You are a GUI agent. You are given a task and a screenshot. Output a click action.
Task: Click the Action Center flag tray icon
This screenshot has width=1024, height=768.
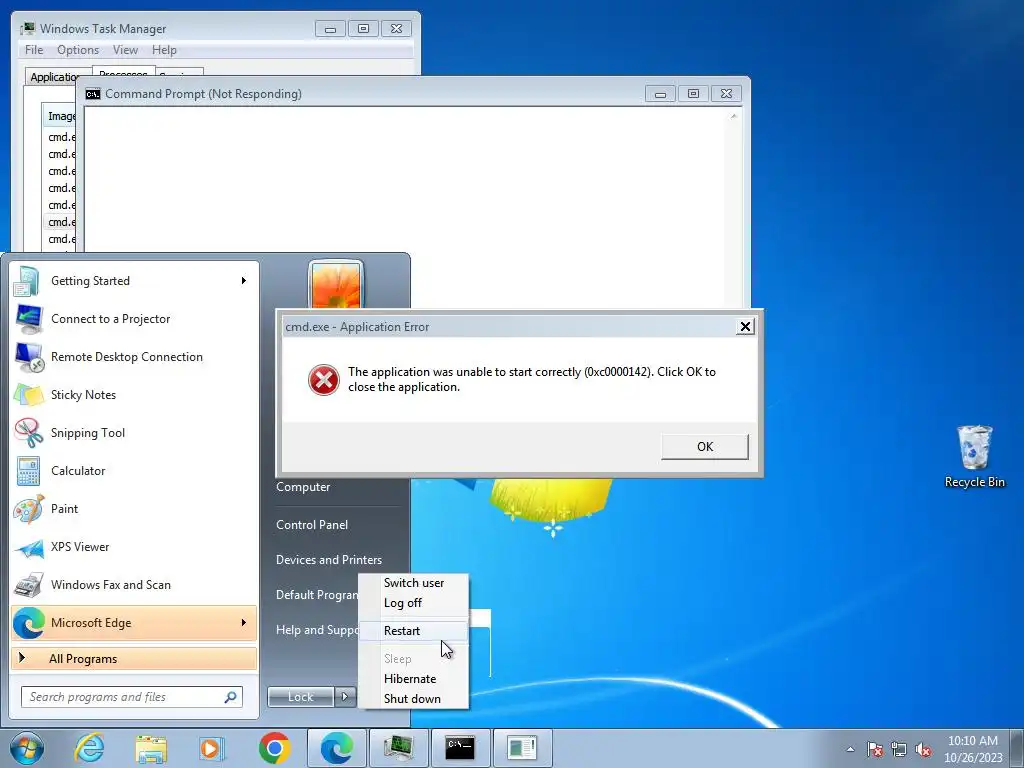[874, 749]
